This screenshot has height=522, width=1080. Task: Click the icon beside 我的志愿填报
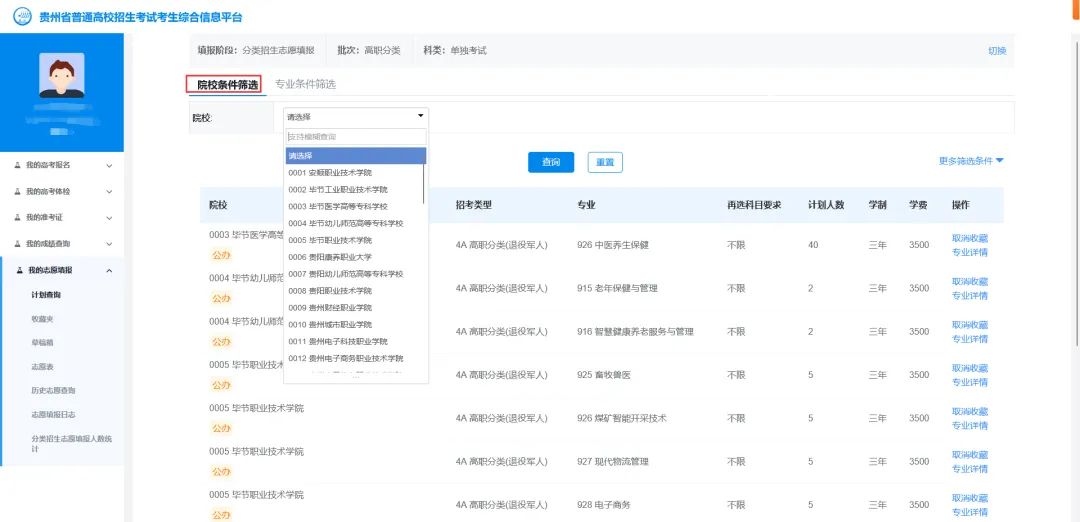(17, 270)
